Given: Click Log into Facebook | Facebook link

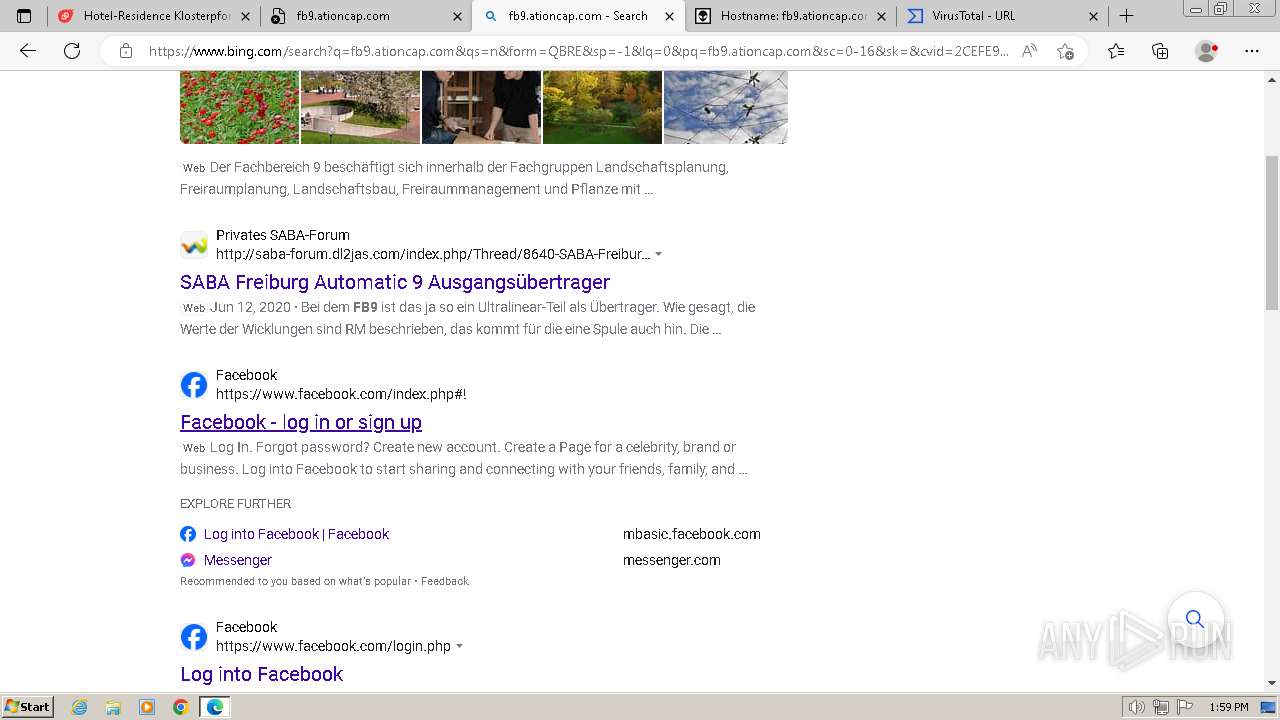Looking at the screenshot, I should tap(296, 534).
